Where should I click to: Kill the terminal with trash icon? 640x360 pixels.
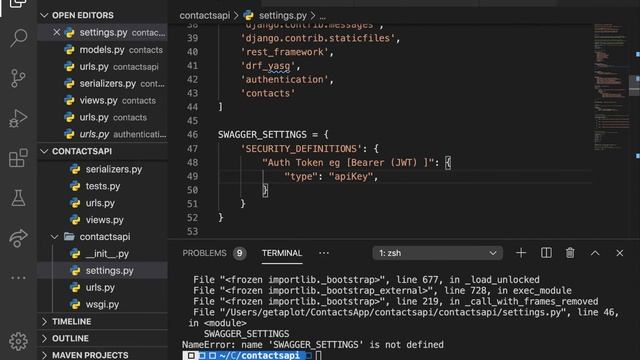[x=570, y=253]
